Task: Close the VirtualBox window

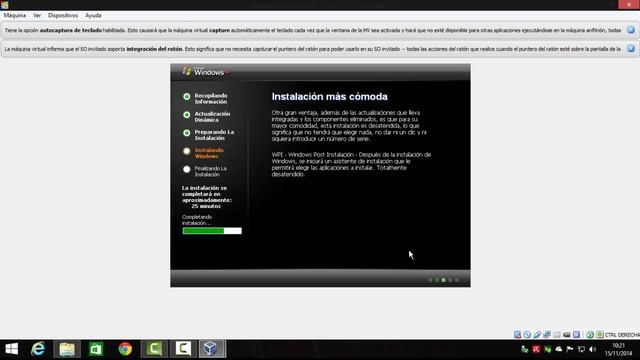Action: point(629,4)
